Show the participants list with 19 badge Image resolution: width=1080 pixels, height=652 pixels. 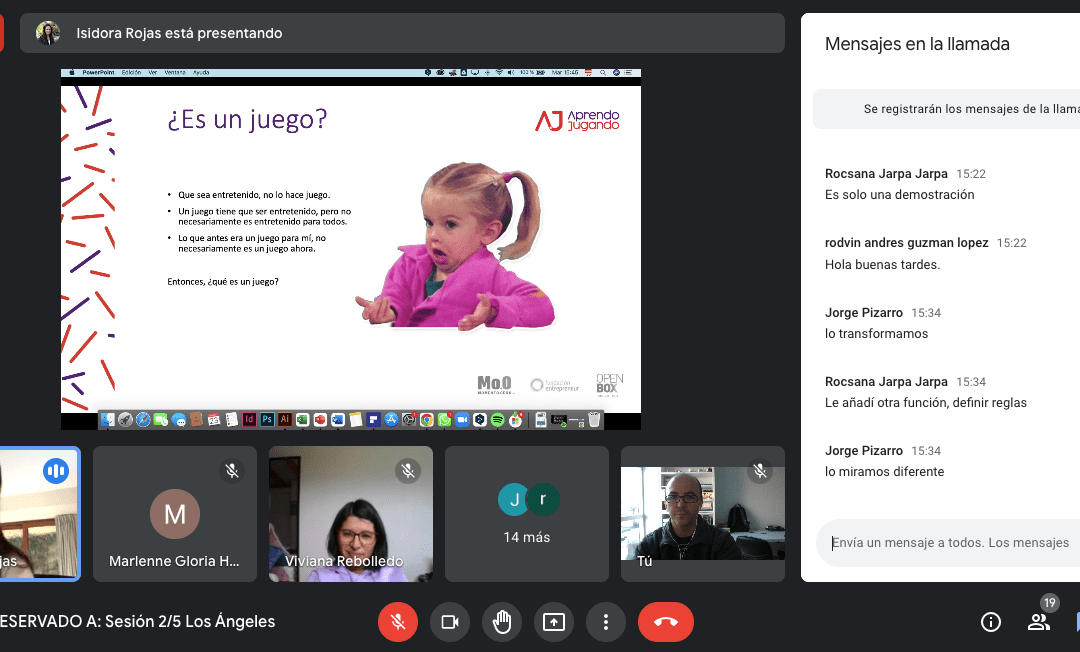1039,621
